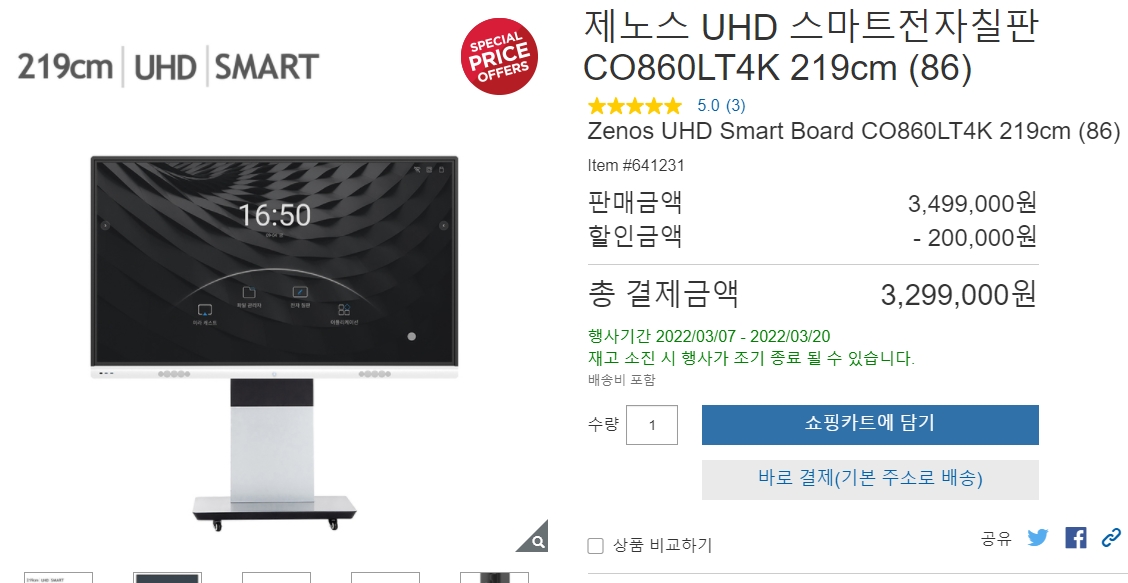The width and height of the screenshot is (1128, 583).
Task: Add item with 쇼핑카트에 담기 button
Action: (x=870, y=425)
